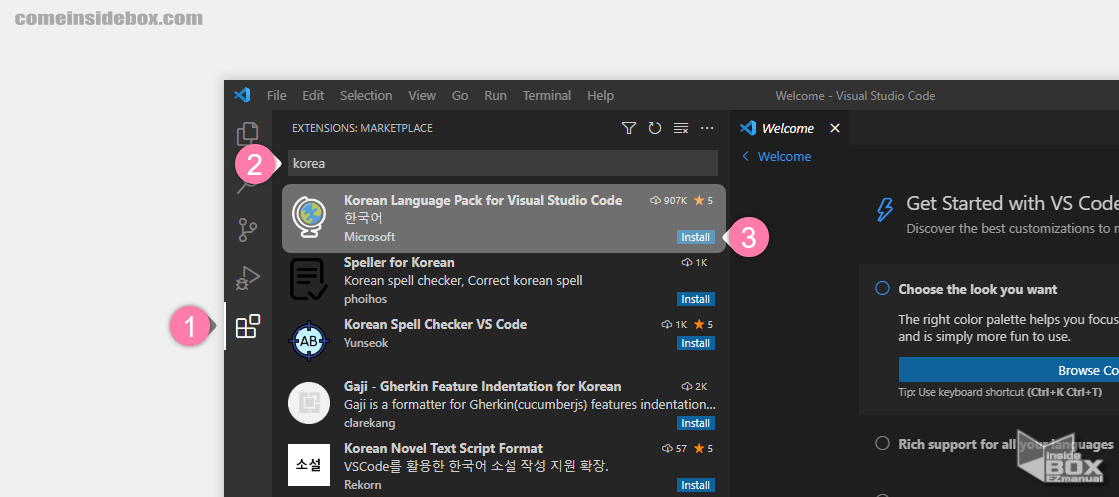Open the Run and Debug view
Viewport: 1119px width, 497px height.
pyautogui.click(x=248, y=278)
